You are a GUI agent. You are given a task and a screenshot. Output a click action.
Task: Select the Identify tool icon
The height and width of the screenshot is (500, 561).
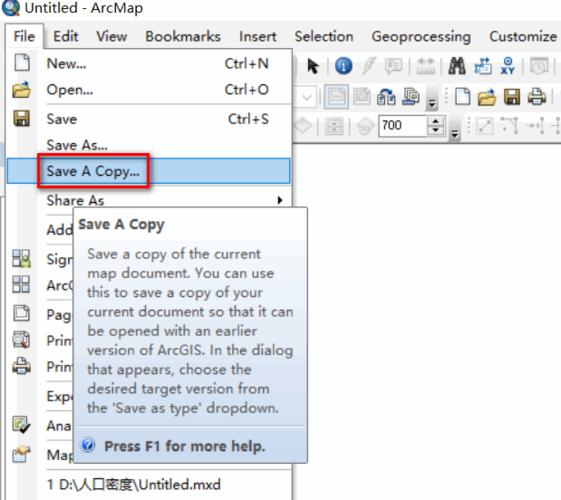click(343, 66)
